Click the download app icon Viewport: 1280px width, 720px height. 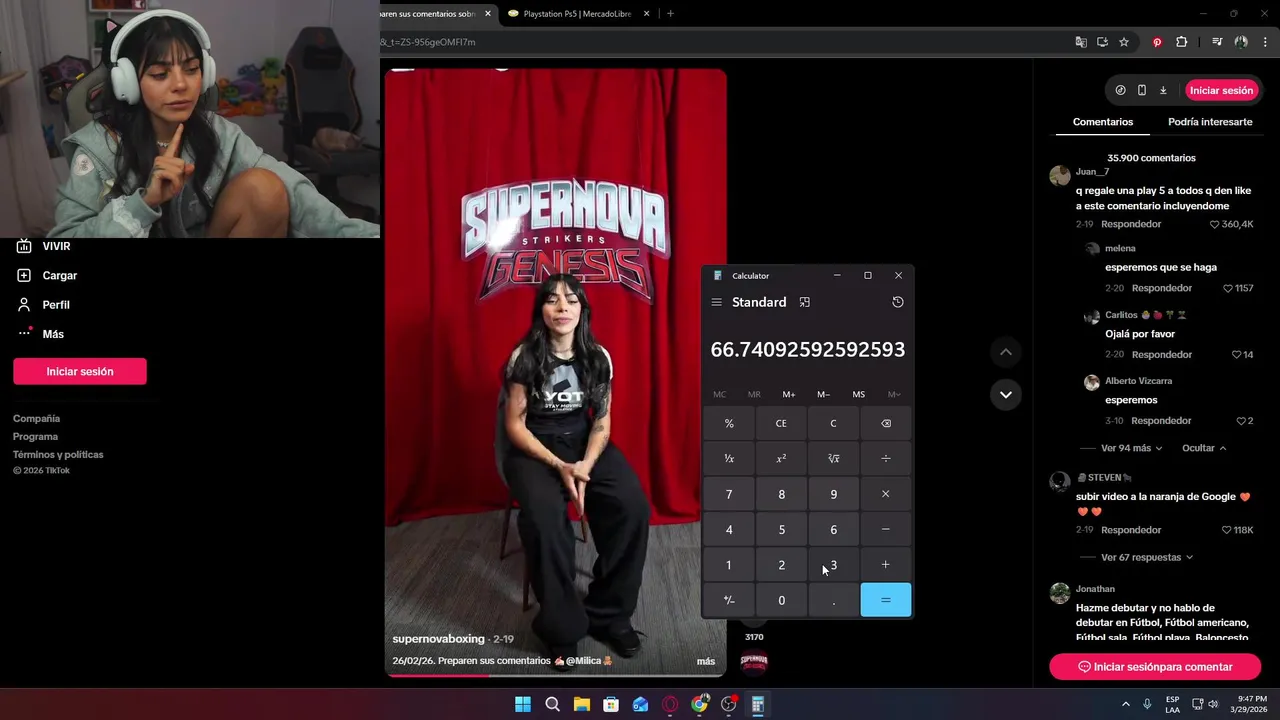tap(1163, 90)
